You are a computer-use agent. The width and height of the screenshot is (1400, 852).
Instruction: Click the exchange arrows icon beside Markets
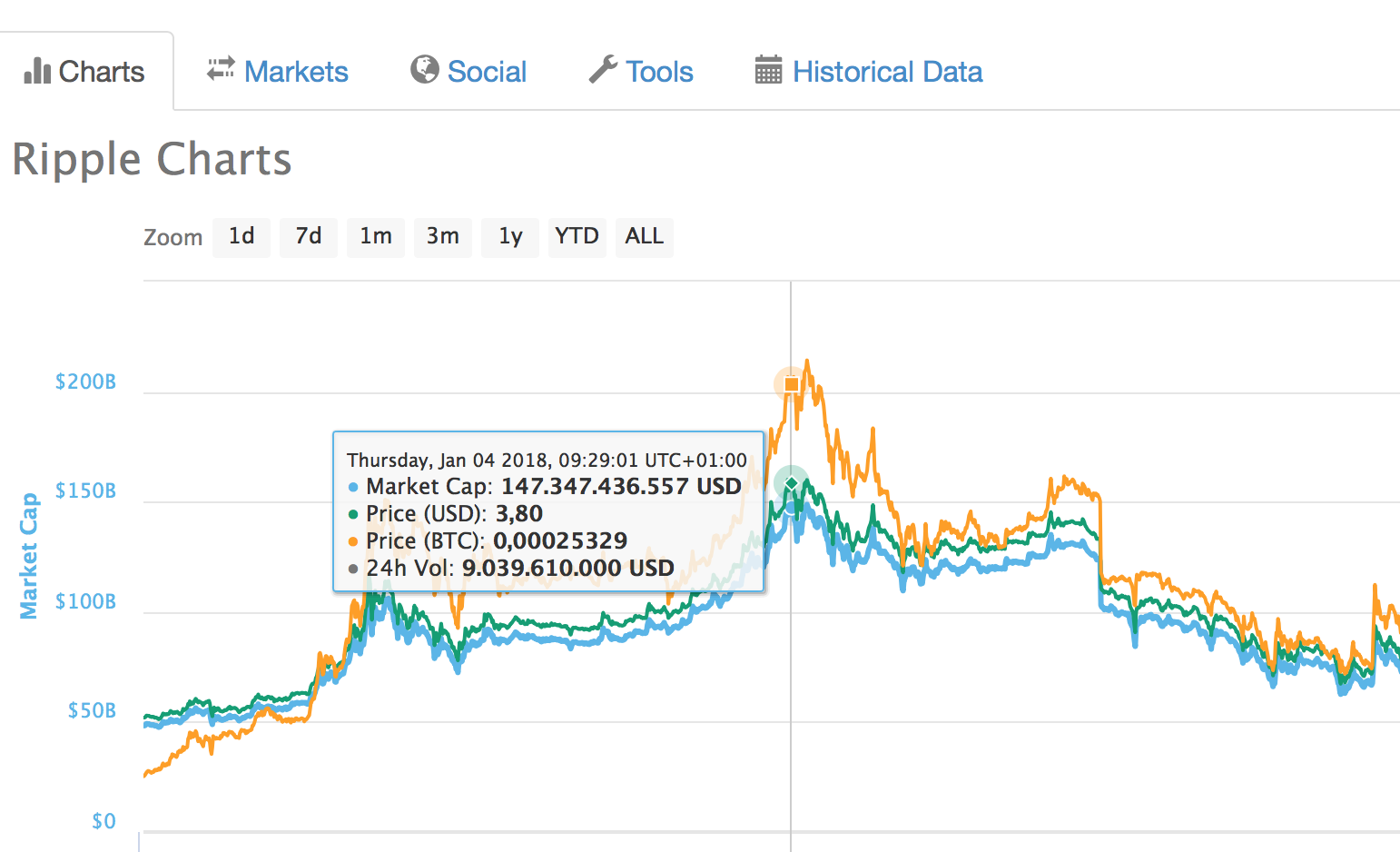point(221,70)
